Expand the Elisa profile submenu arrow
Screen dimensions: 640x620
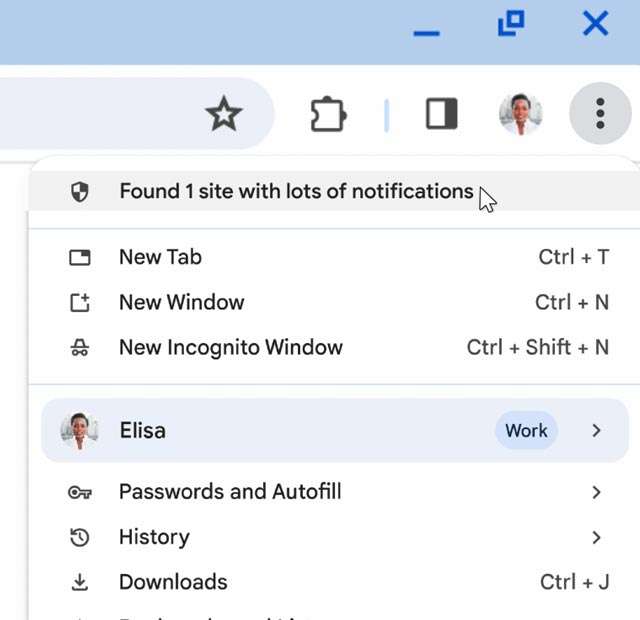tap(596, 431)
